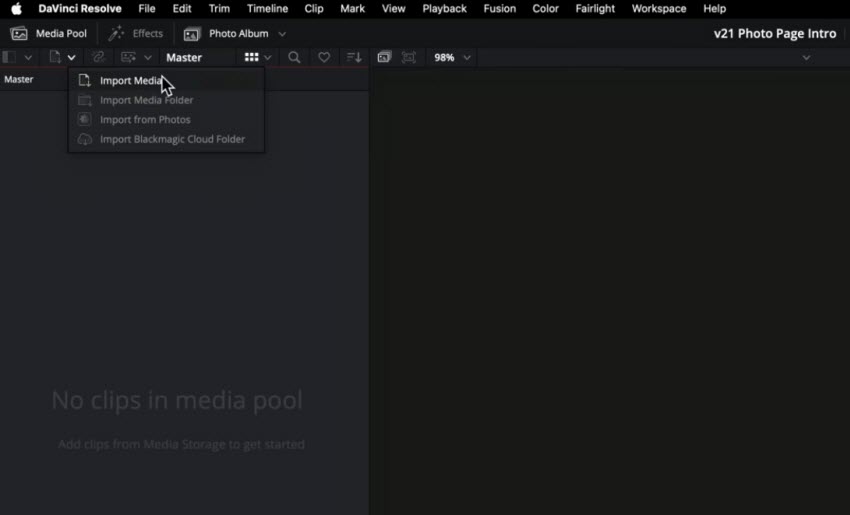The image size is (850, 515).
Task: Toggle the bin list sidebar icon
Action: 9,57
